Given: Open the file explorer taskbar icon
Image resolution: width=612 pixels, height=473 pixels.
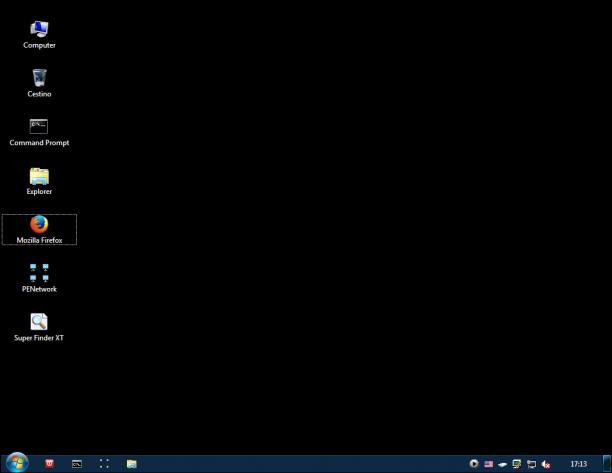Looking at the screenshot, I should (x=132, y=464).
